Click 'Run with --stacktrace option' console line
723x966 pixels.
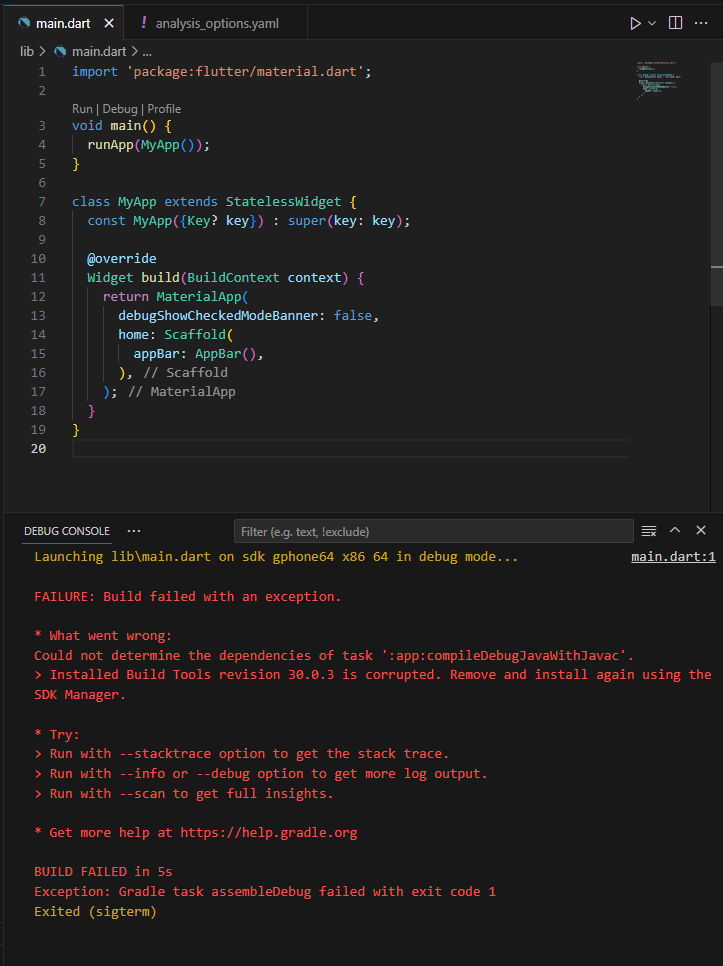point(241,754)
